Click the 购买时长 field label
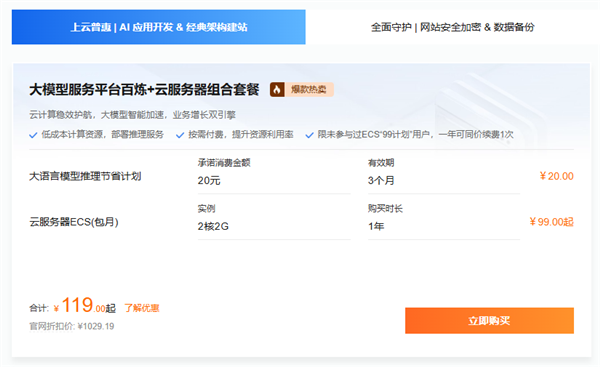 pyautogui.click(x=385, y=209)
